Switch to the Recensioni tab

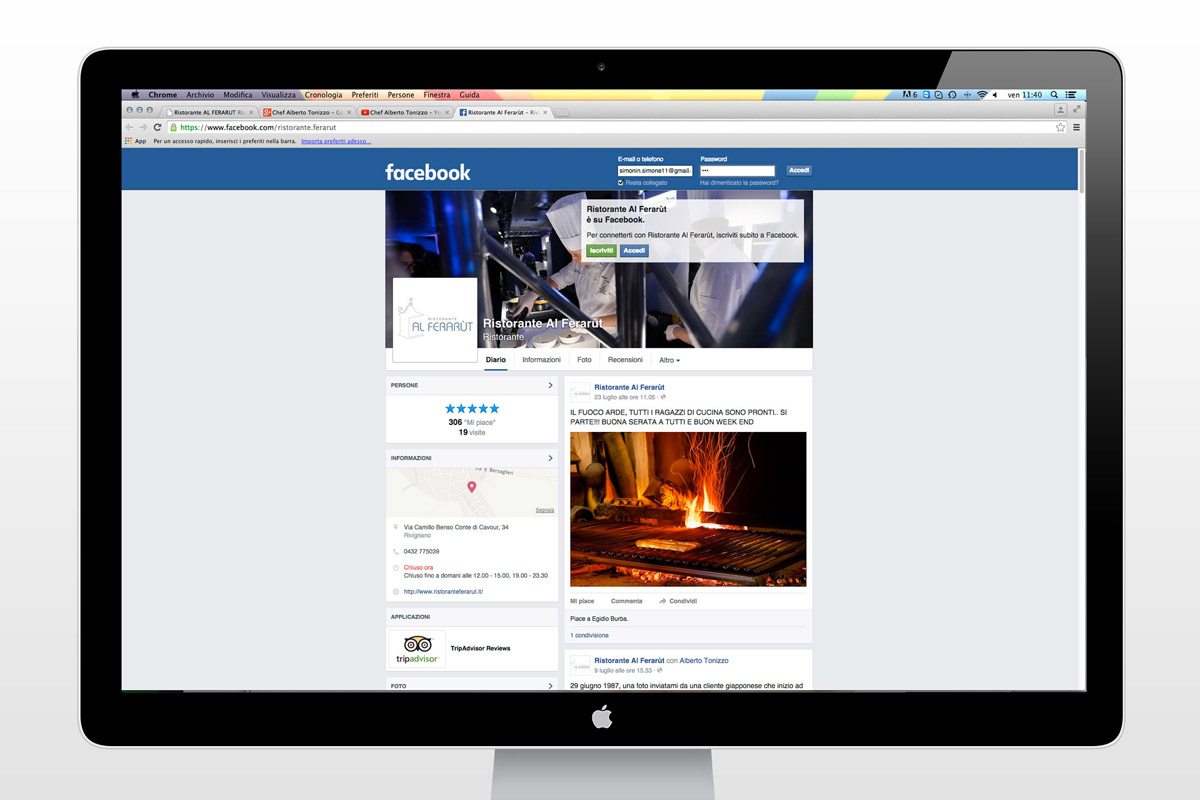click(625, 360)
